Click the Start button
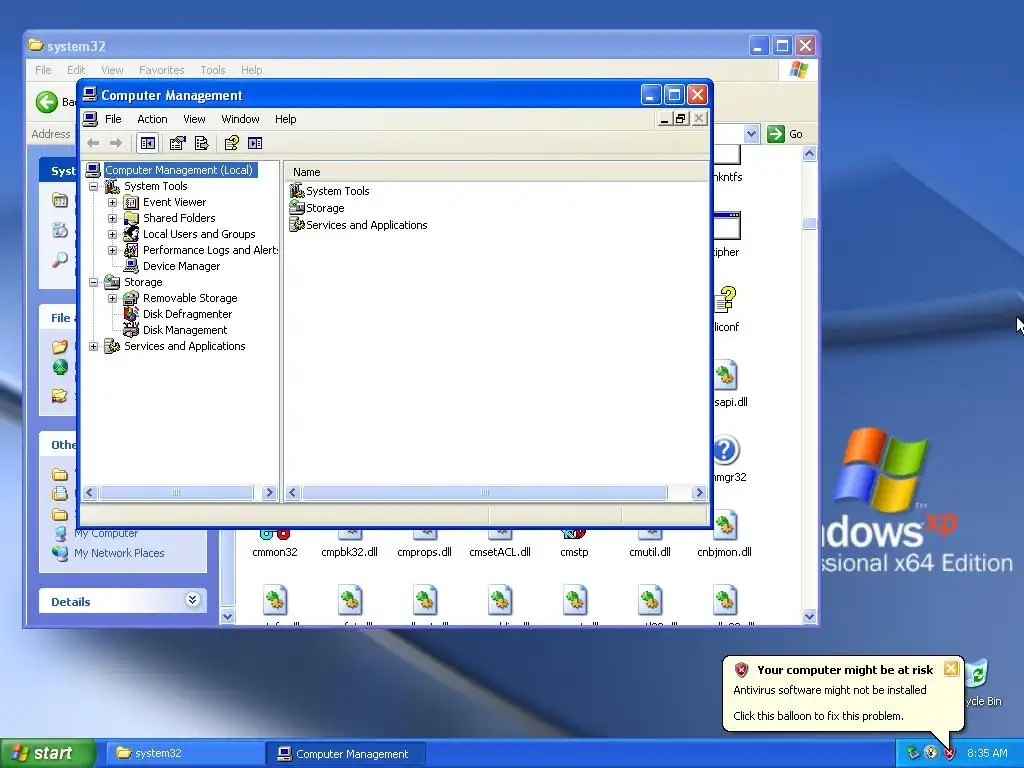Image resolution: width=1024 pixels, height=768 pixels. pos(47,753)
